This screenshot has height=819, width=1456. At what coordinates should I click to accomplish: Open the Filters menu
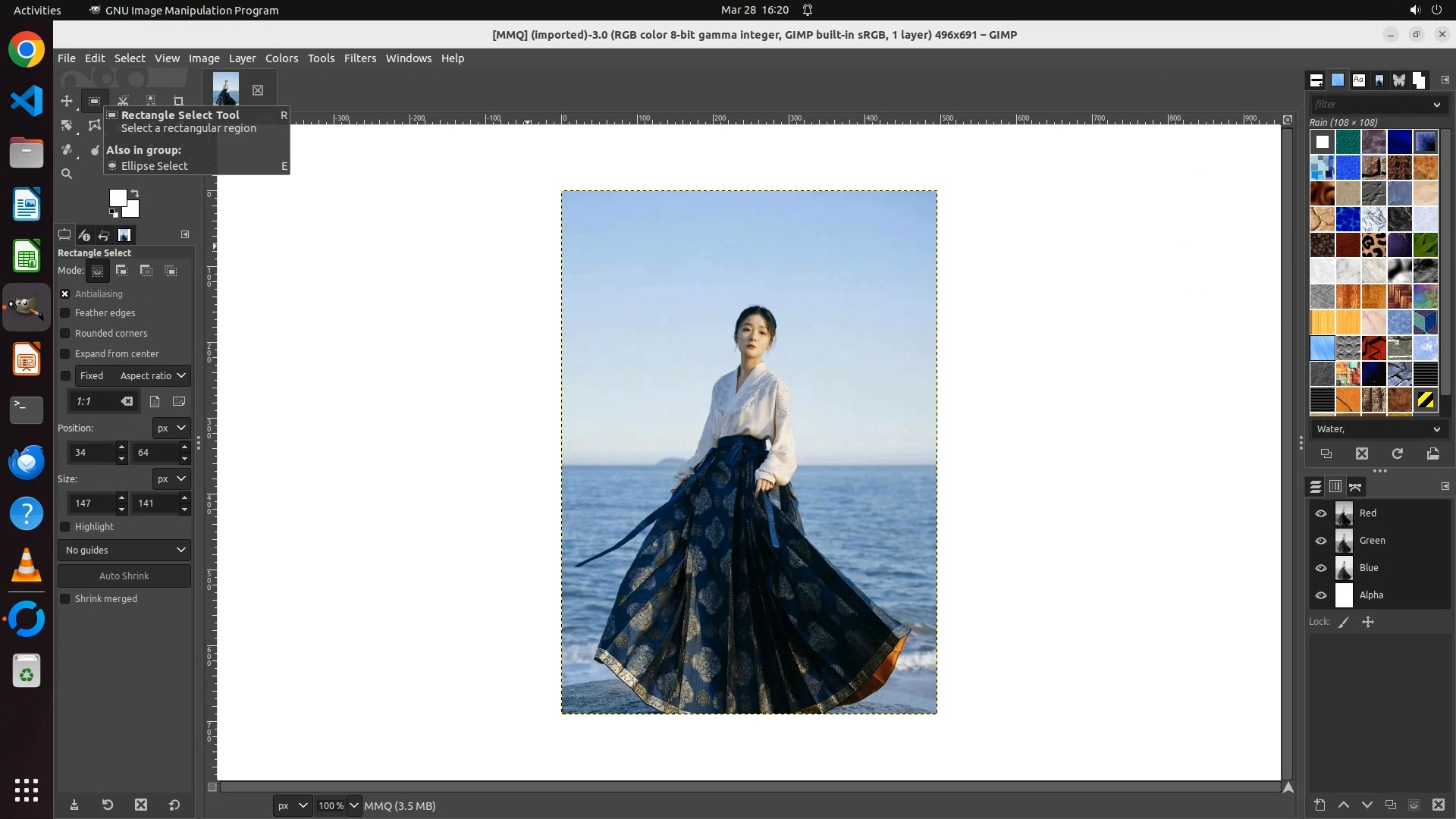pyautogui.click(x=359, y=58)
